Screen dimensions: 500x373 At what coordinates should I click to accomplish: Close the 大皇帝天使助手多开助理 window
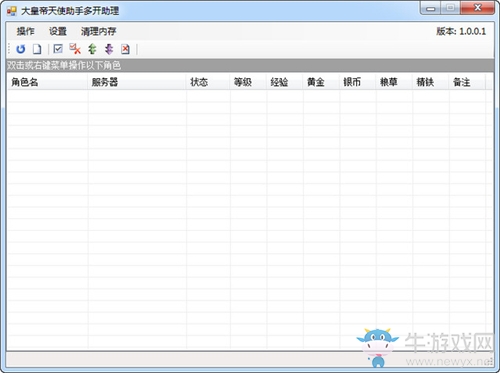click(477, 8)
